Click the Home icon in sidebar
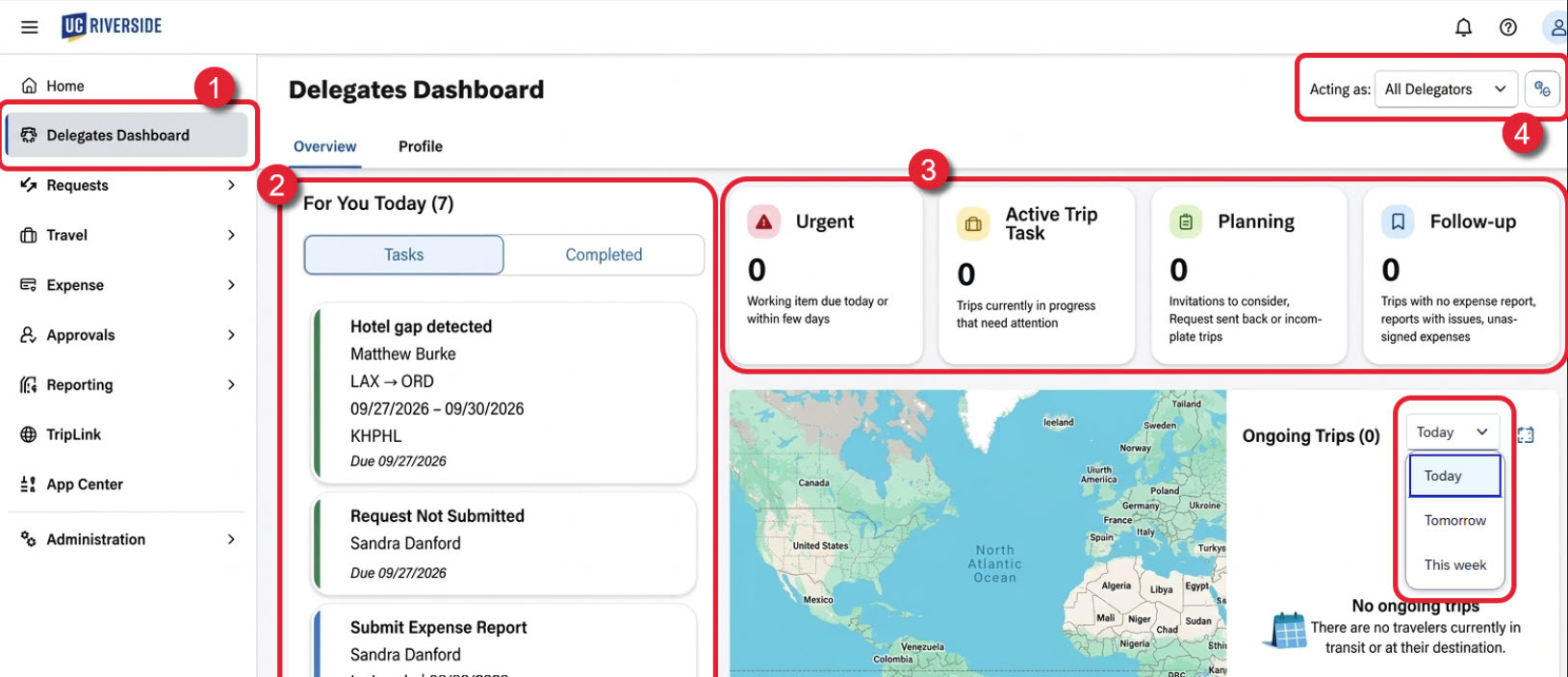The height and width of the screenshot is (677, 1568). click(29, 86)
